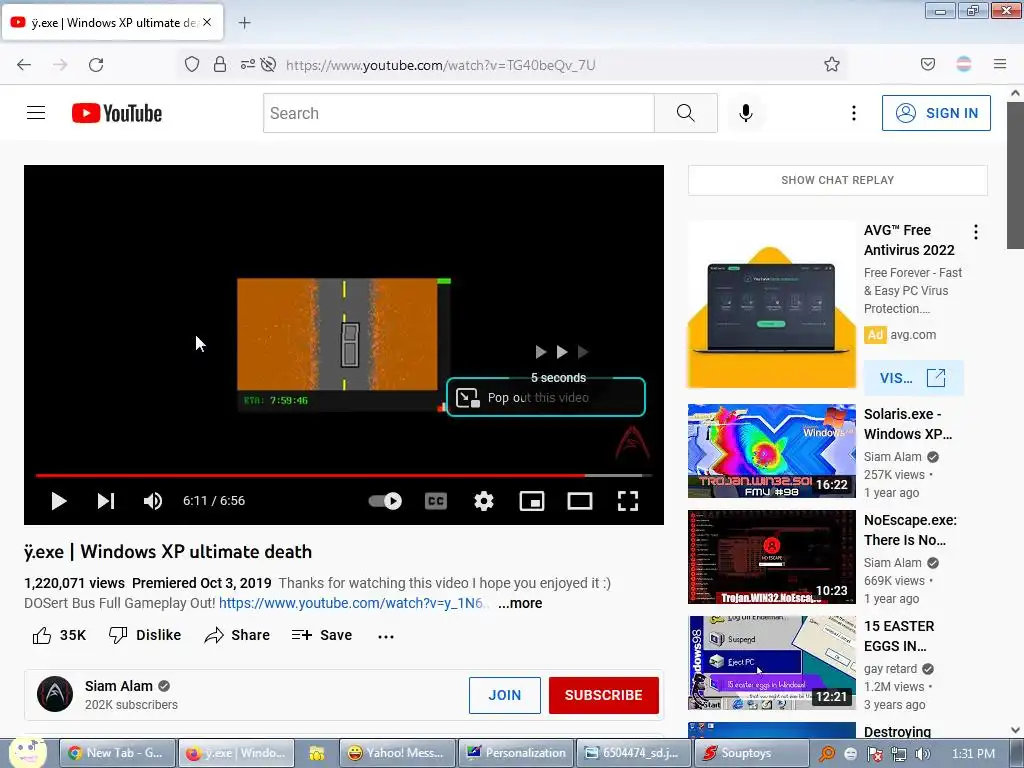Screen dimensions: 1024x768
Task: Click tray volume speaker icon
Action: (x=922, y=754)
